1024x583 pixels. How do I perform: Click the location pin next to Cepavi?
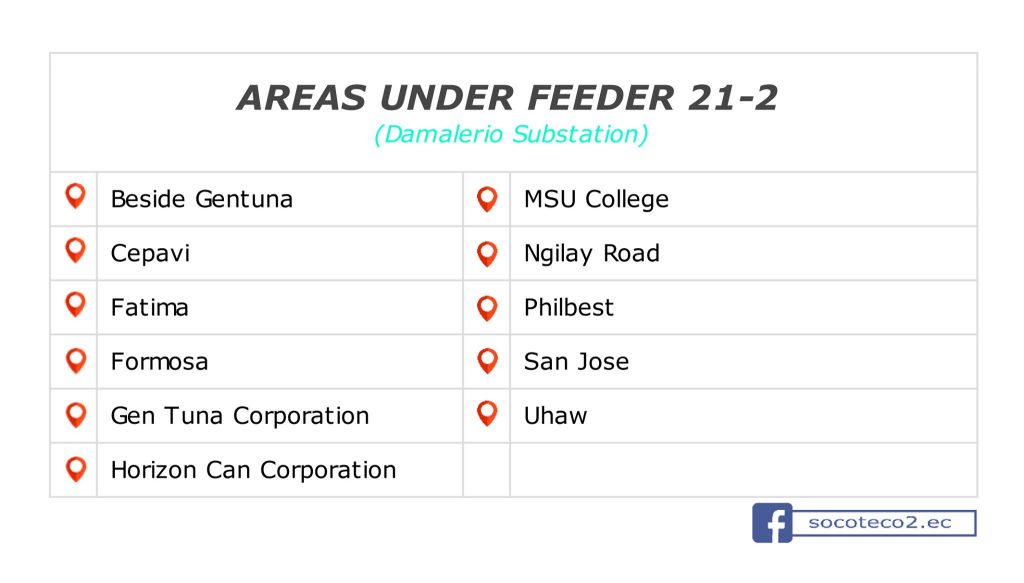(76, 250)
